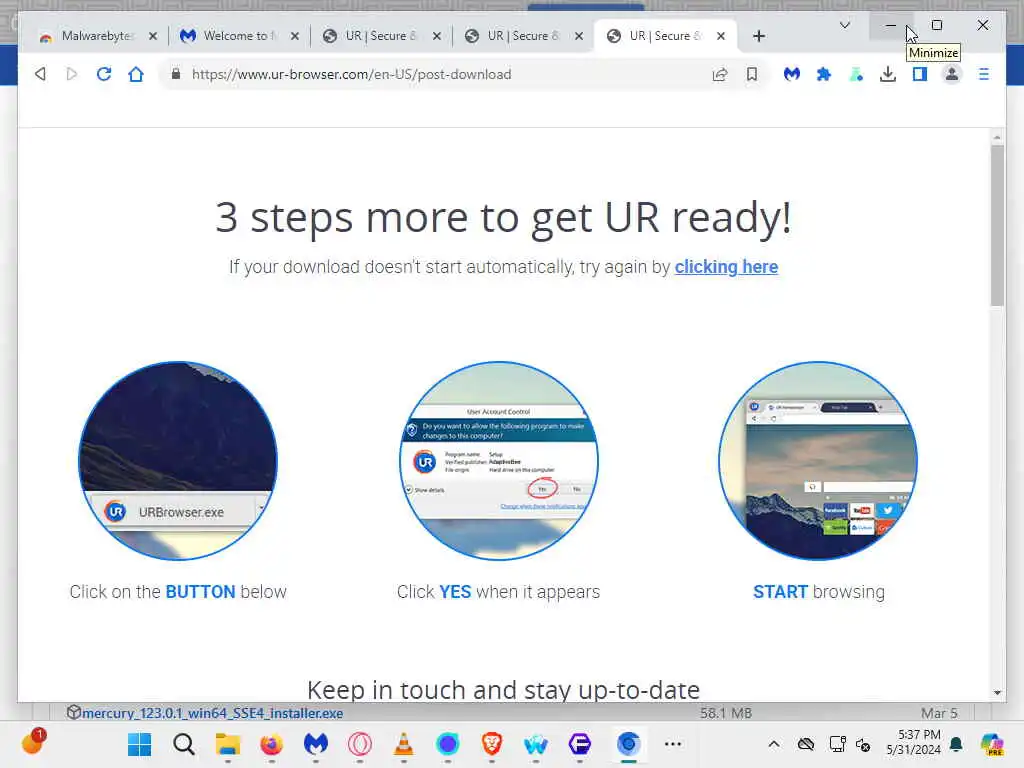Click the 'clicking here' download link
The height and width of the screenshot is (768, 1024).
(726, 266)
